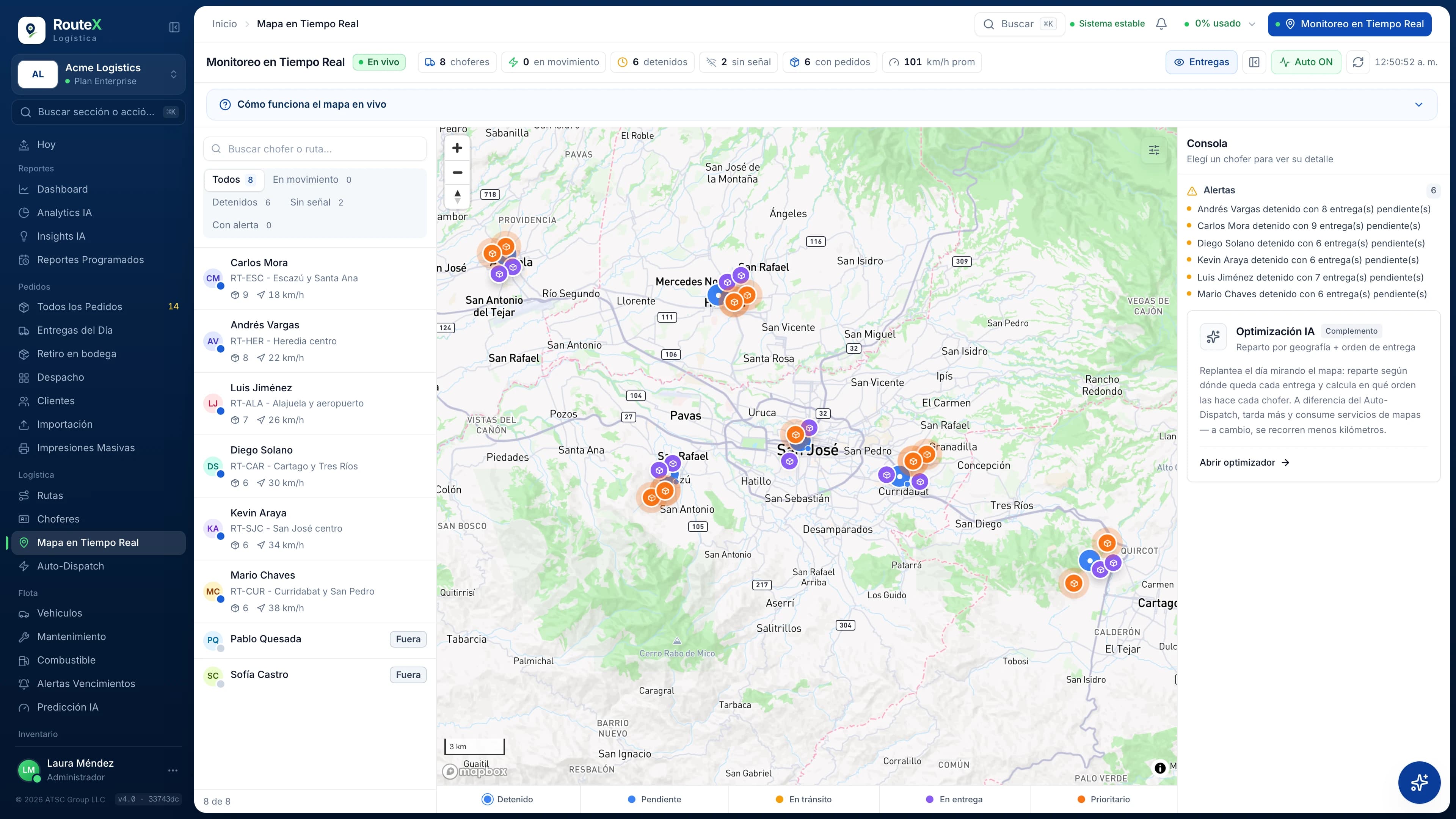
Task: Go to Todos los Pedidos
Action: click(98, 307)
